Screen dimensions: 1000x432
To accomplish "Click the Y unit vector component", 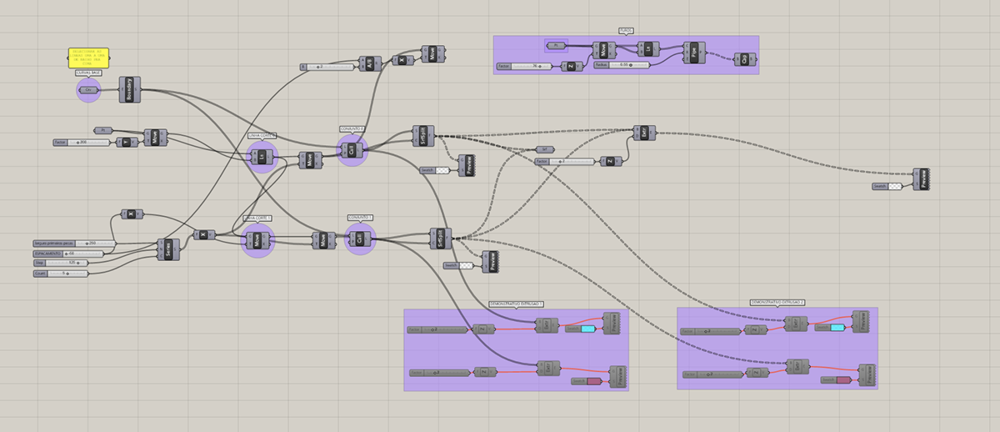I will coord(127,142).
